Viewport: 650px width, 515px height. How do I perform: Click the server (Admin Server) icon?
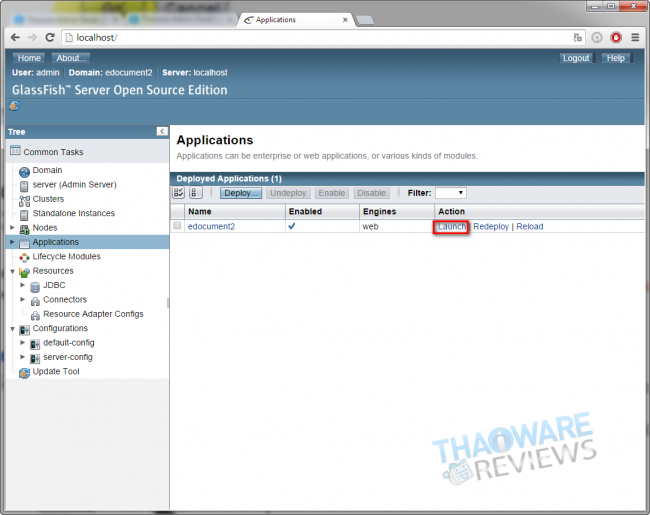pos(24,186)
